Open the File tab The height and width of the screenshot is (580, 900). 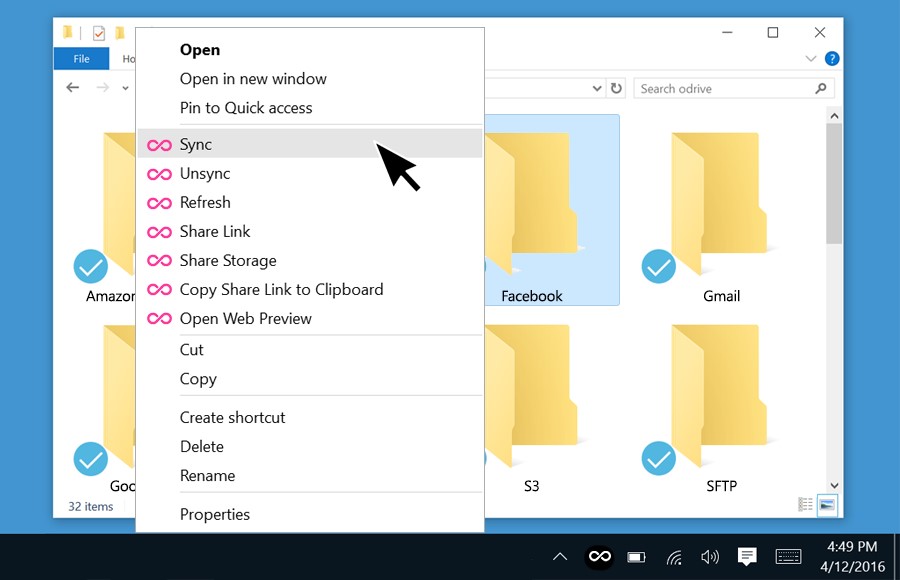click(x=81, y=59)
